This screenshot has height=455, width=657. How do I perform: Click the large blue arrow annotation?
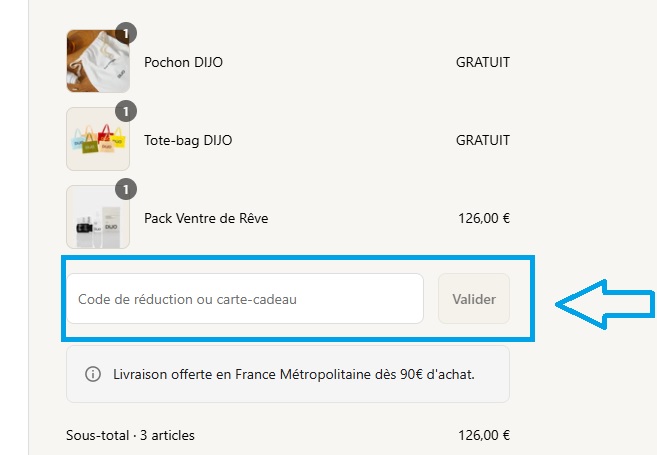(x=602, y=299)
